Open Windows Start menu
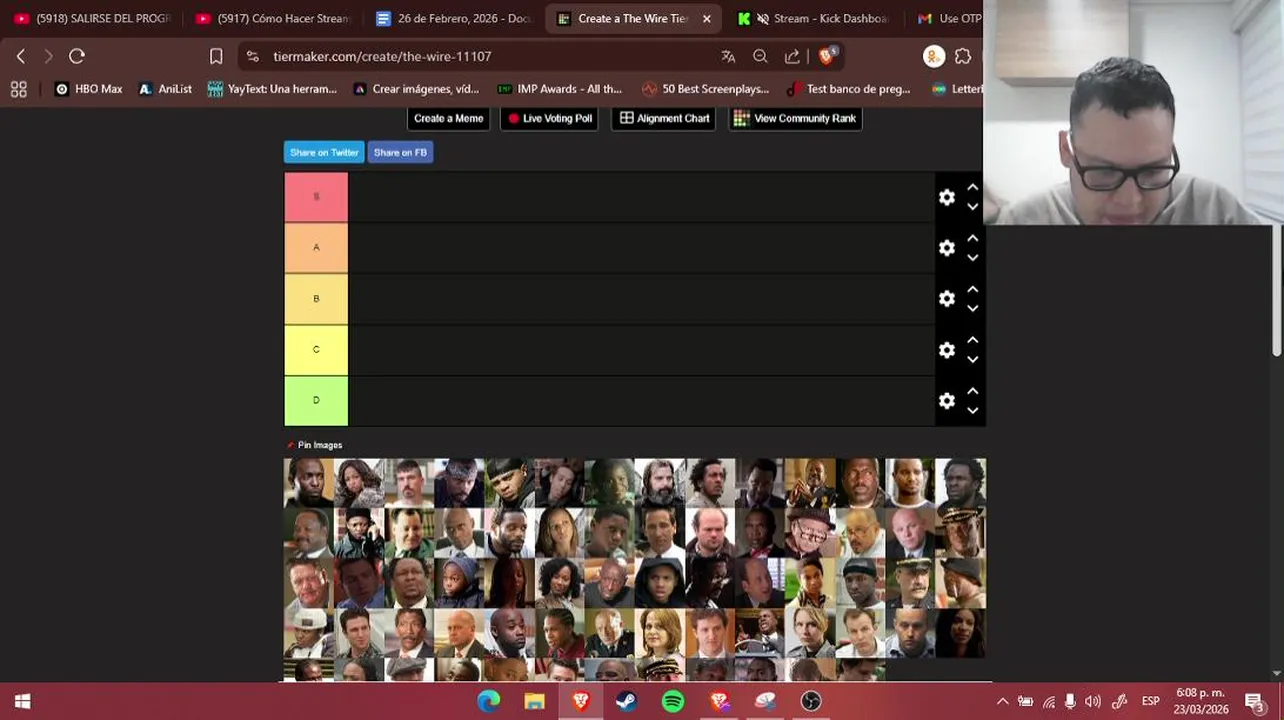 tap(22, 701)
